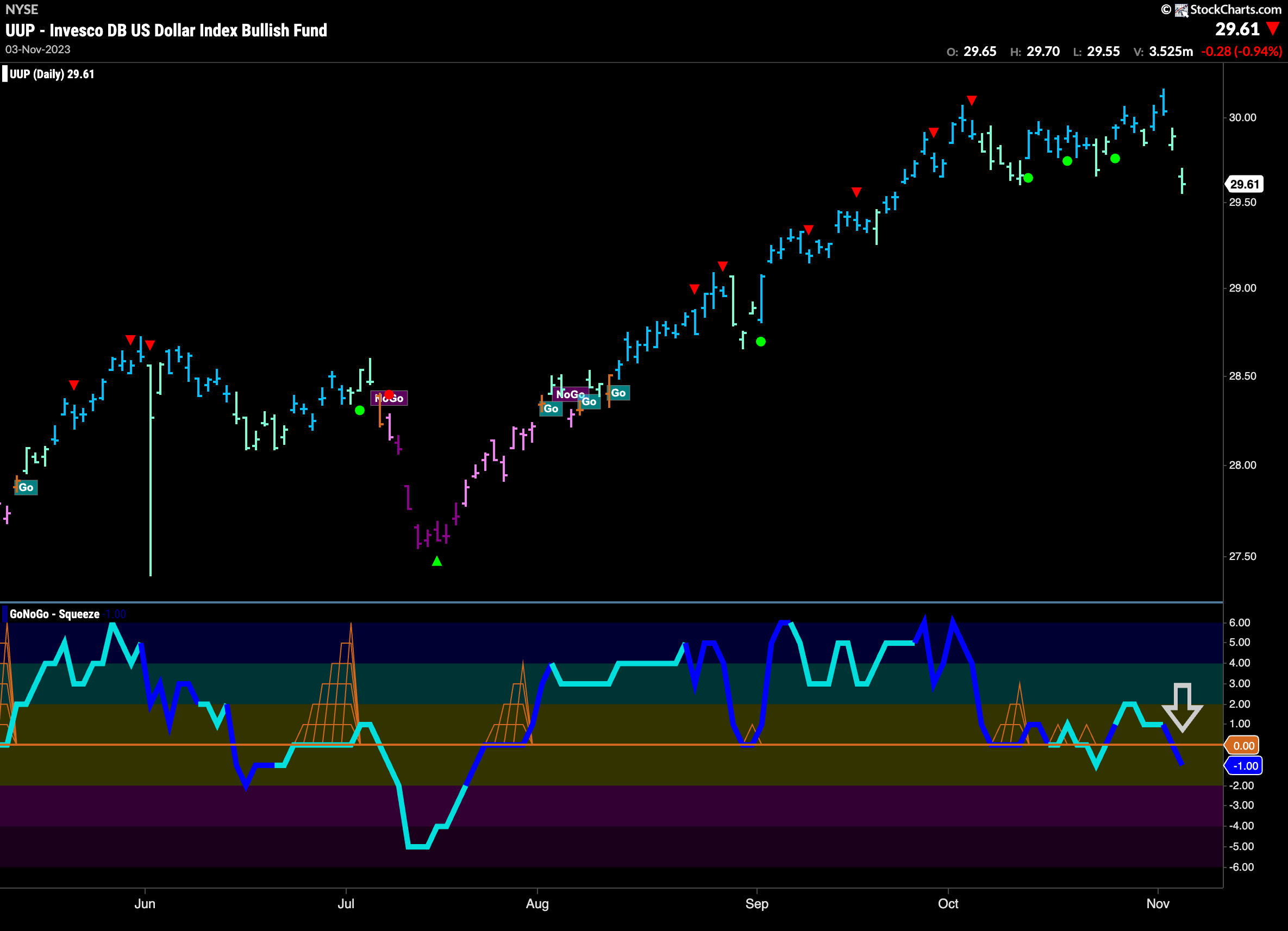
Task: Click the Sep month label
Action: [x=756, y=904]
